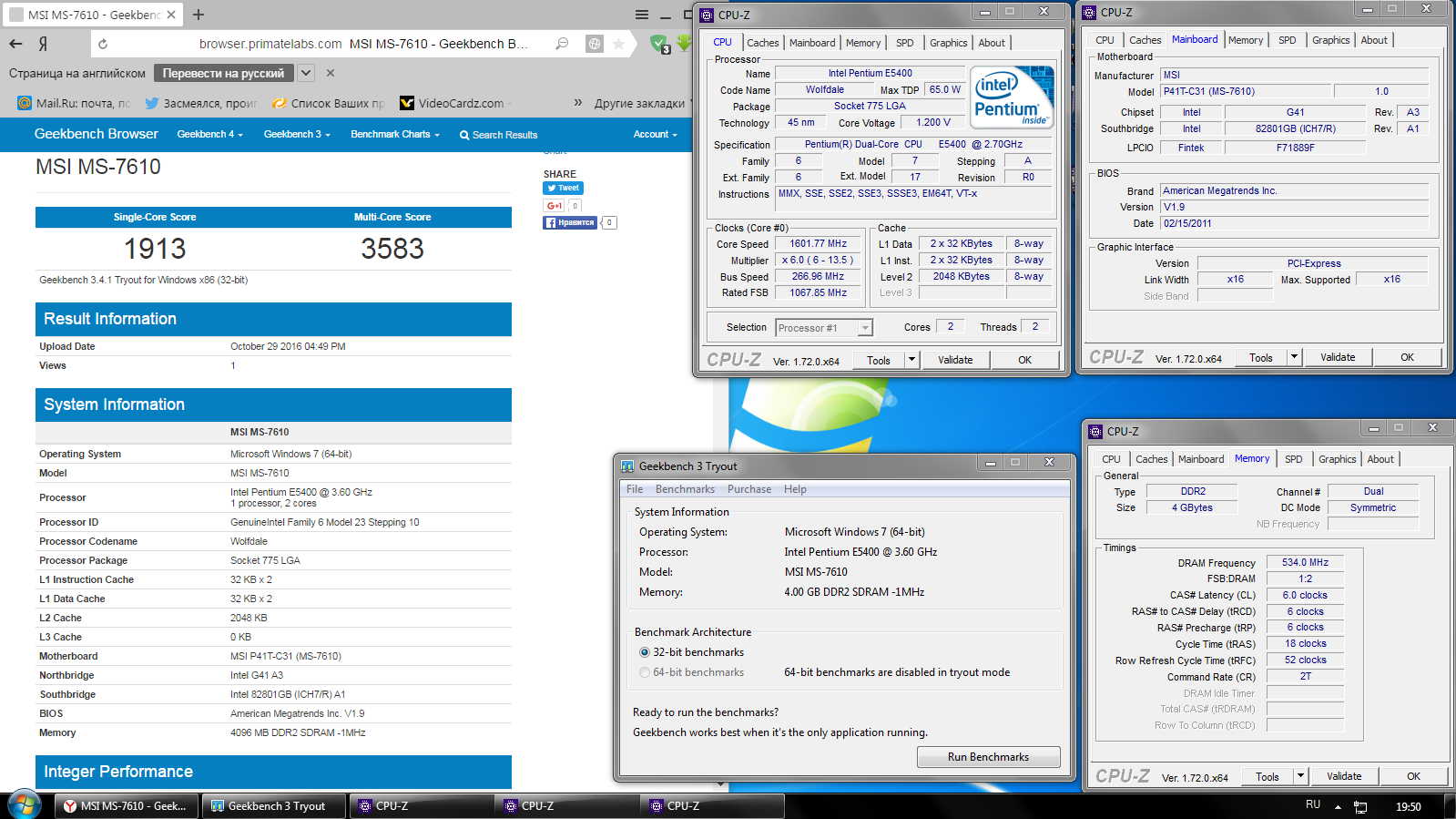The image size is (1456, 819).
Task: Switch to Geekbench 3 Tryout taskbar item
Action: [x=274, y=806]
